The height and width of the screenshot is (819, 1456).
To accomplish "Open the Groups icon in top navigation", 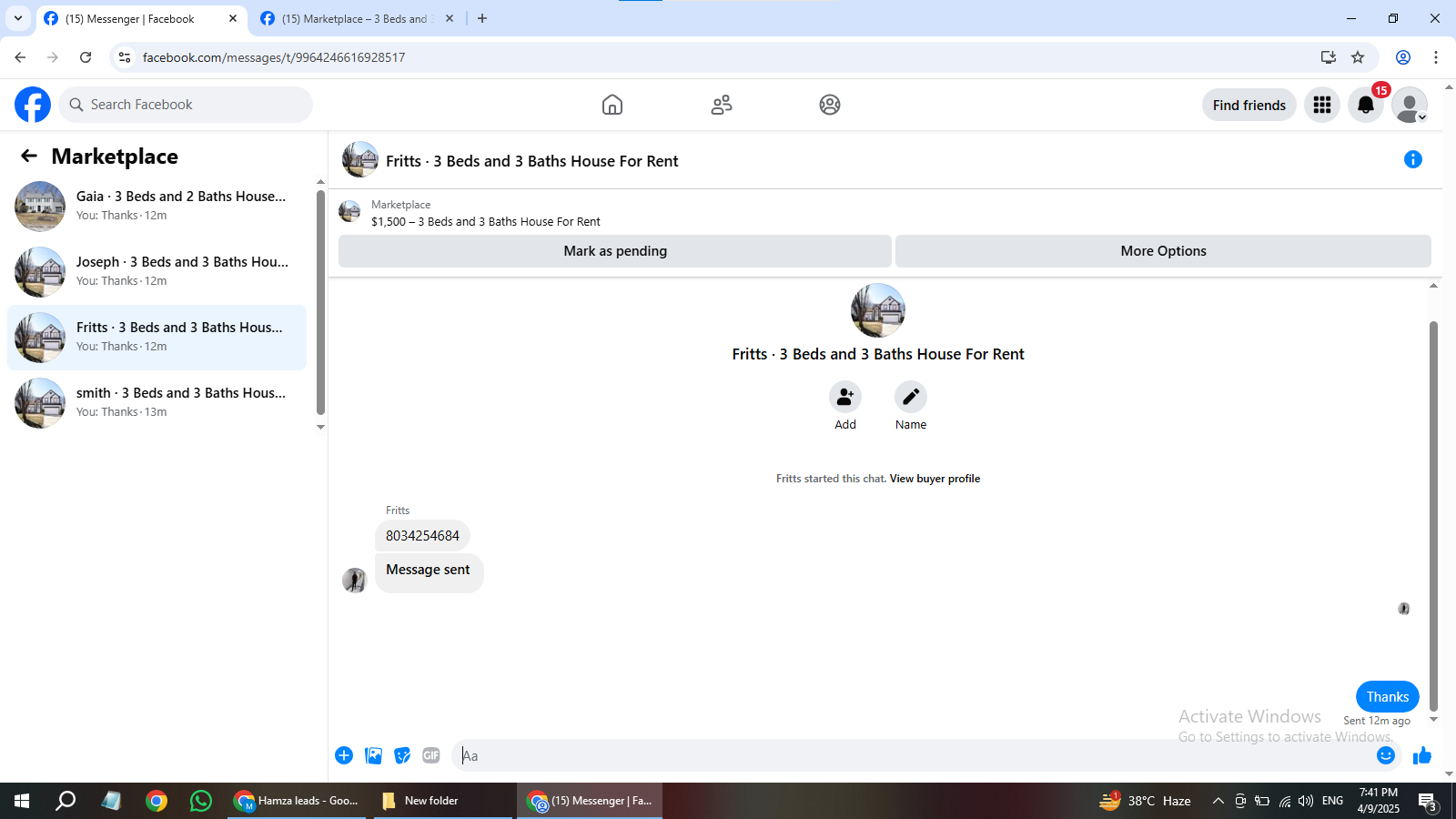I will coord(830,105).
